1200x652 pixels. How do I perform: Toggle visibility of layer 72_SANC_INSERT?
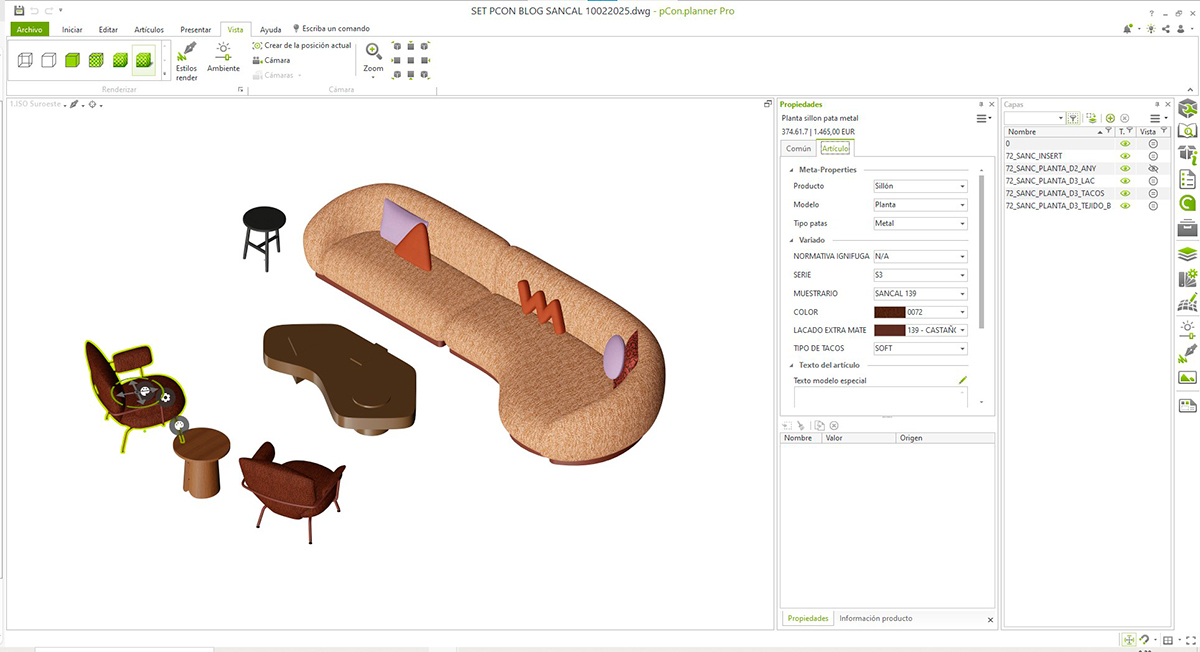tap(1125, 156)
